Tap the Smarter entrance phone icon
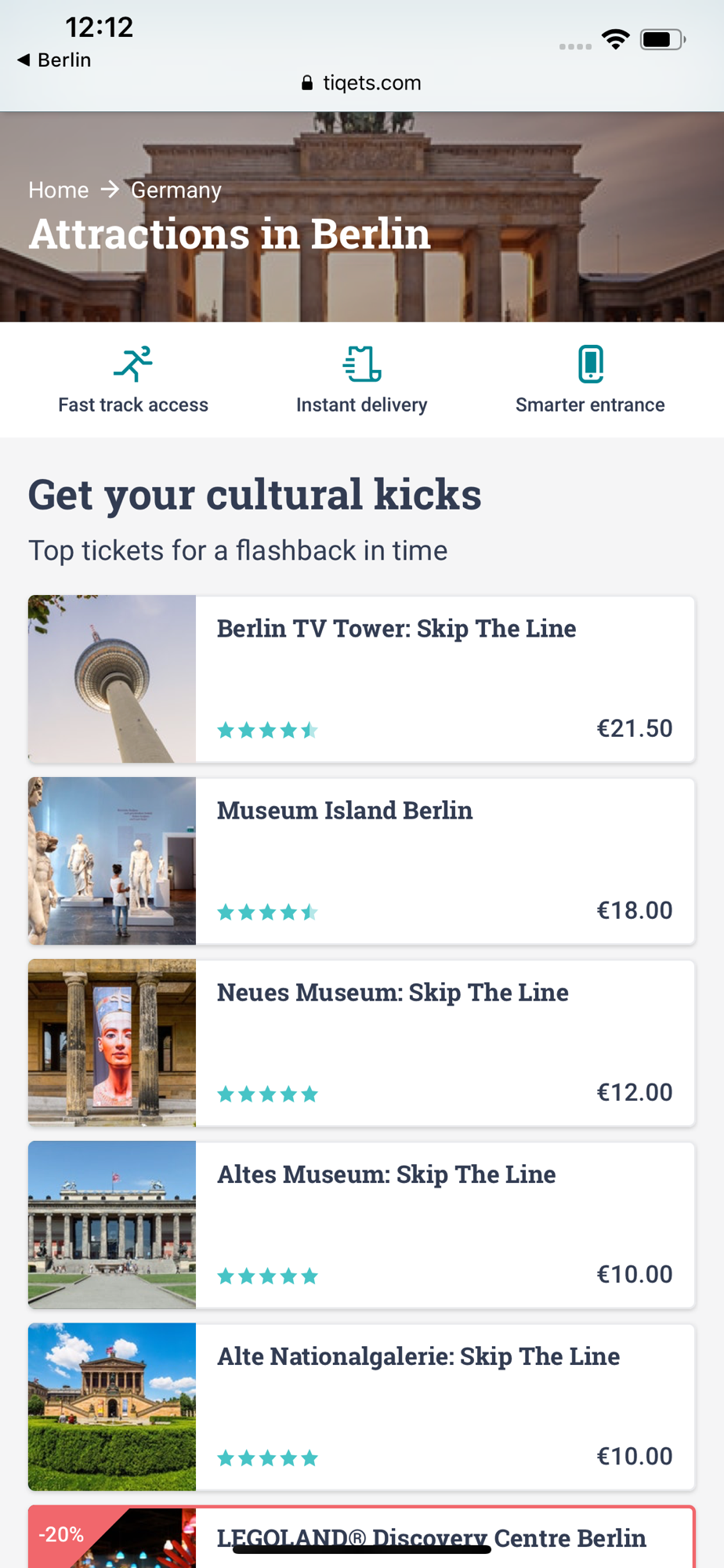 point(591,365)
